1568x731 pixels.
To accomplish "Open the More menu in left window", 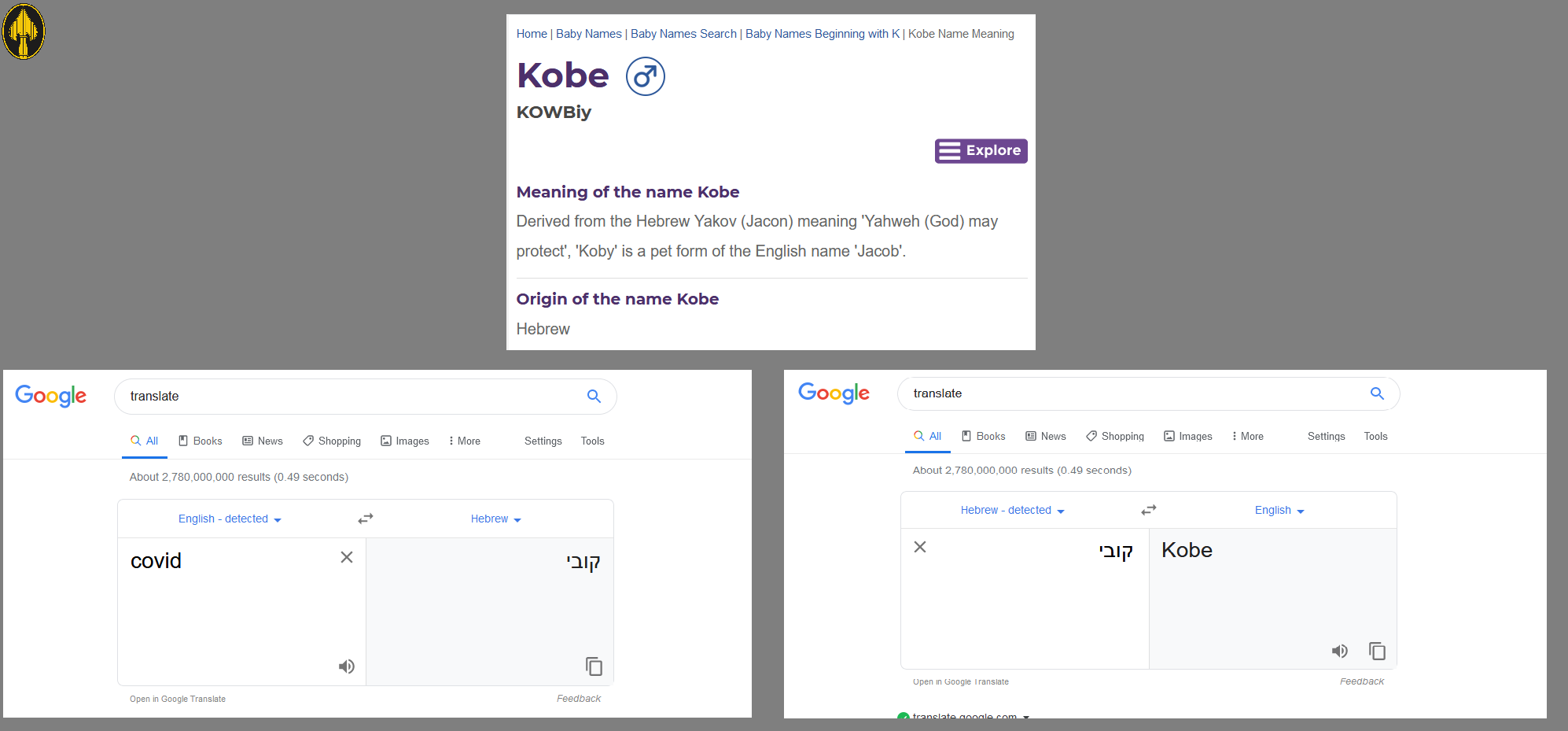I will coord(464,441).
